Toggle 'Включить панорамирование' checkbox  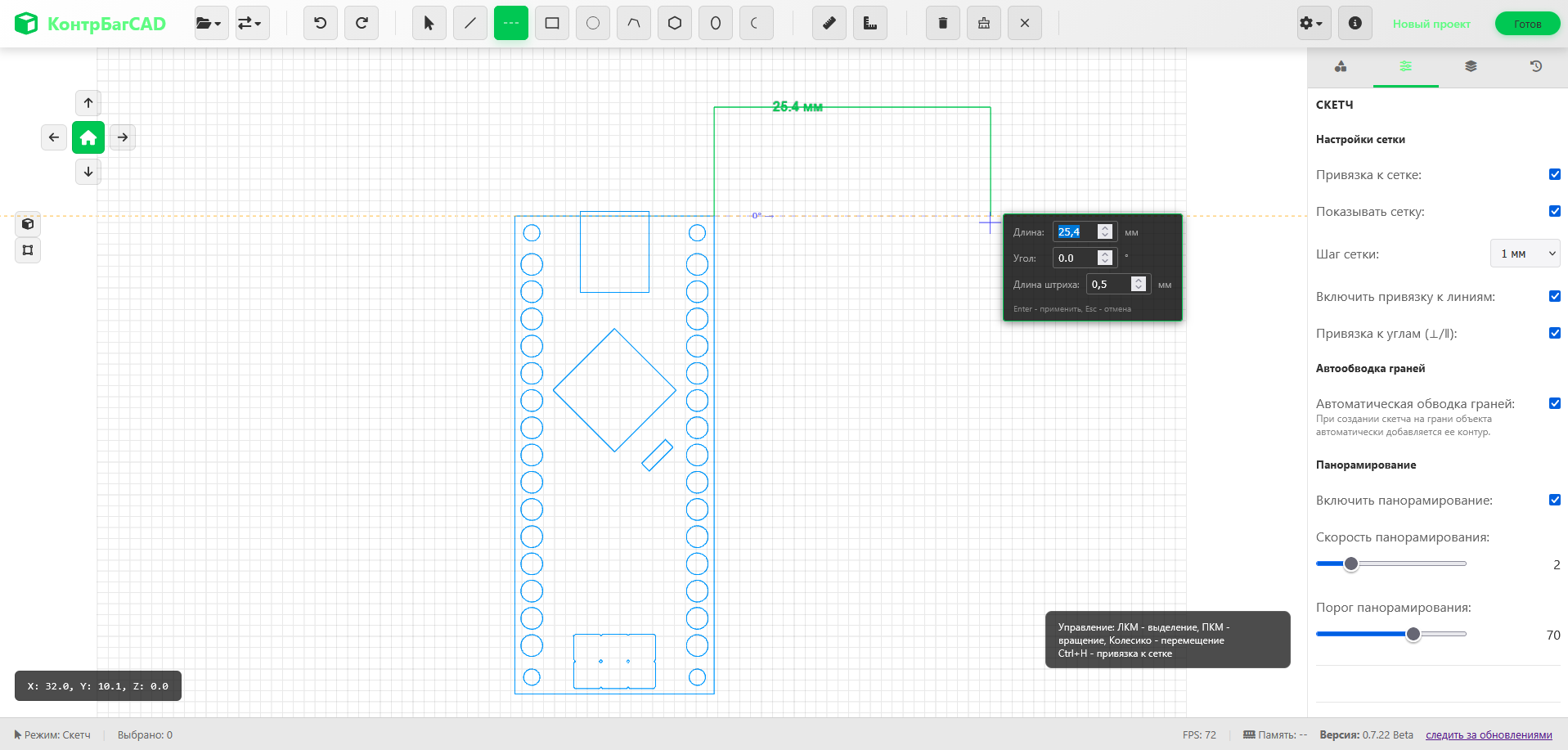pos(1554,500)
